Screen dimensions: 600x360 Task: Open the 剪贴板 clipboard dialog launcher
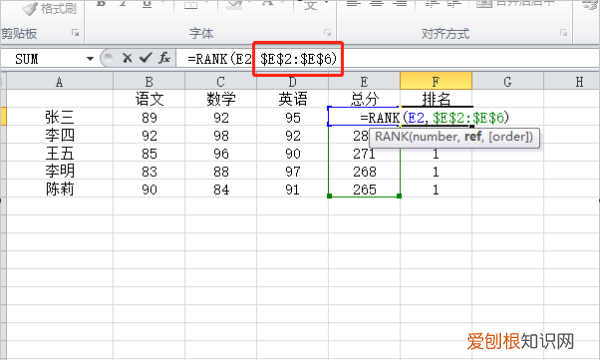75,33
